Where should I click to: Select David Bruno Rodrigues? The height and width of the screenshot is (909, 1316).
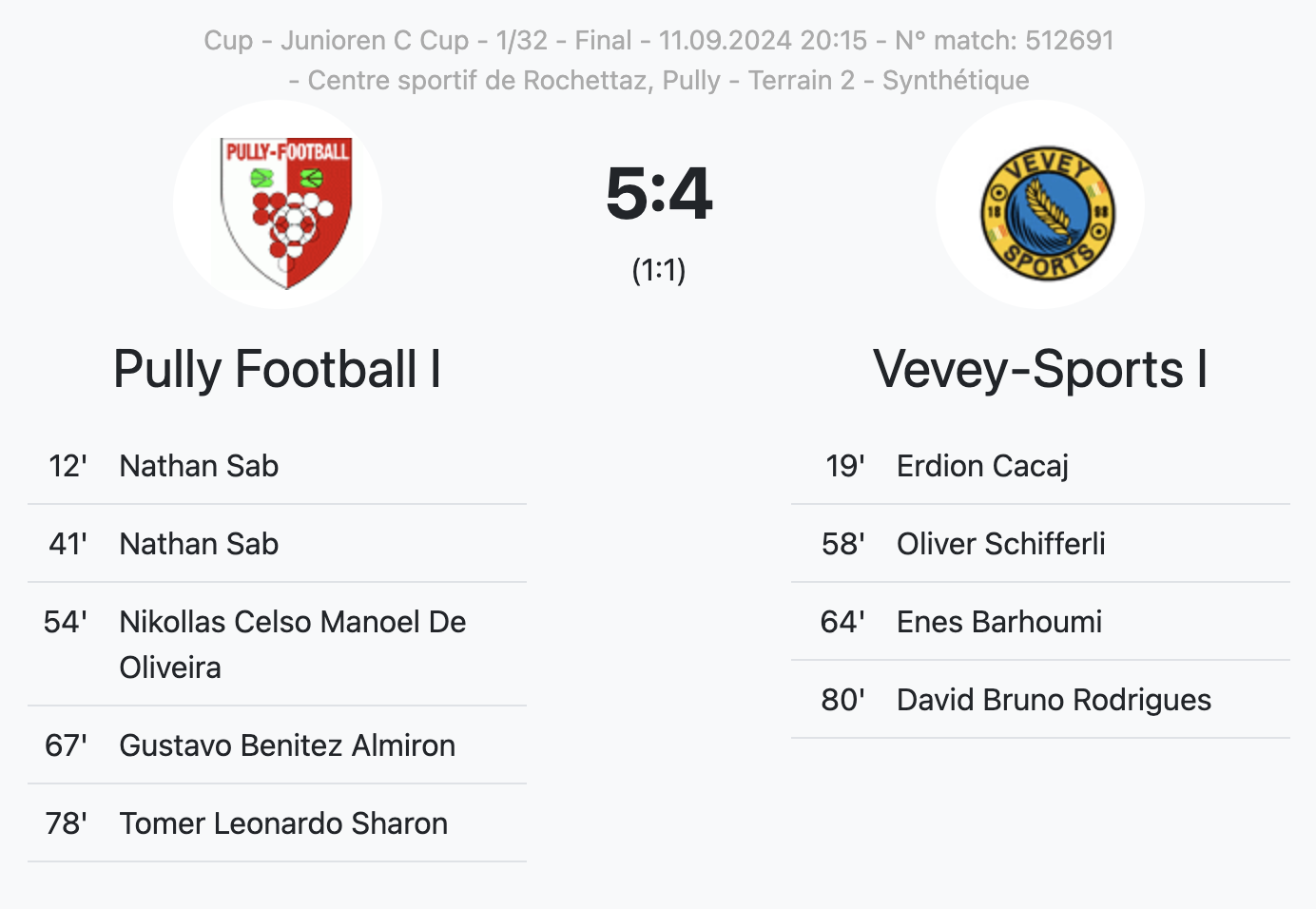1054,700
